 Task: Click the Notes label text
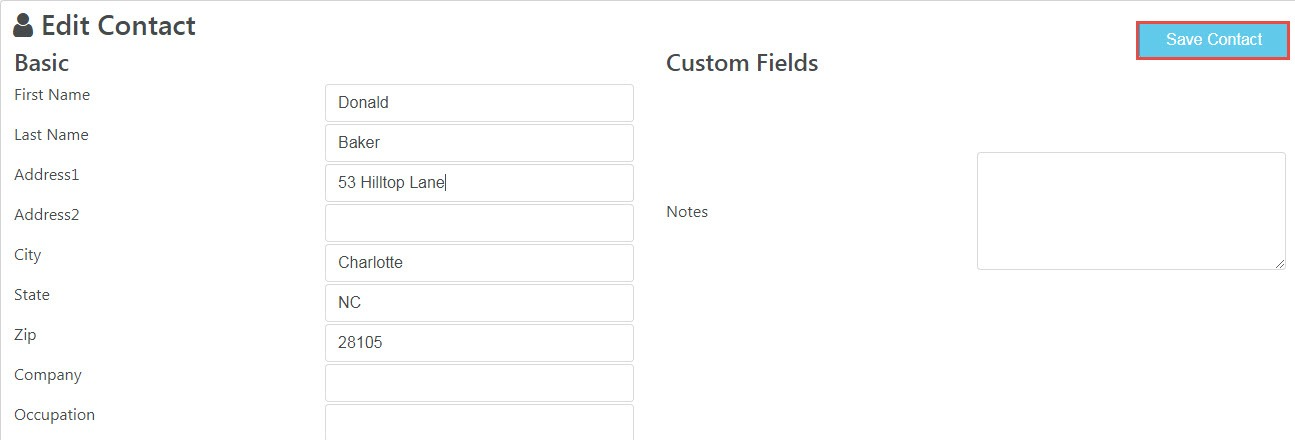point(687,212)
